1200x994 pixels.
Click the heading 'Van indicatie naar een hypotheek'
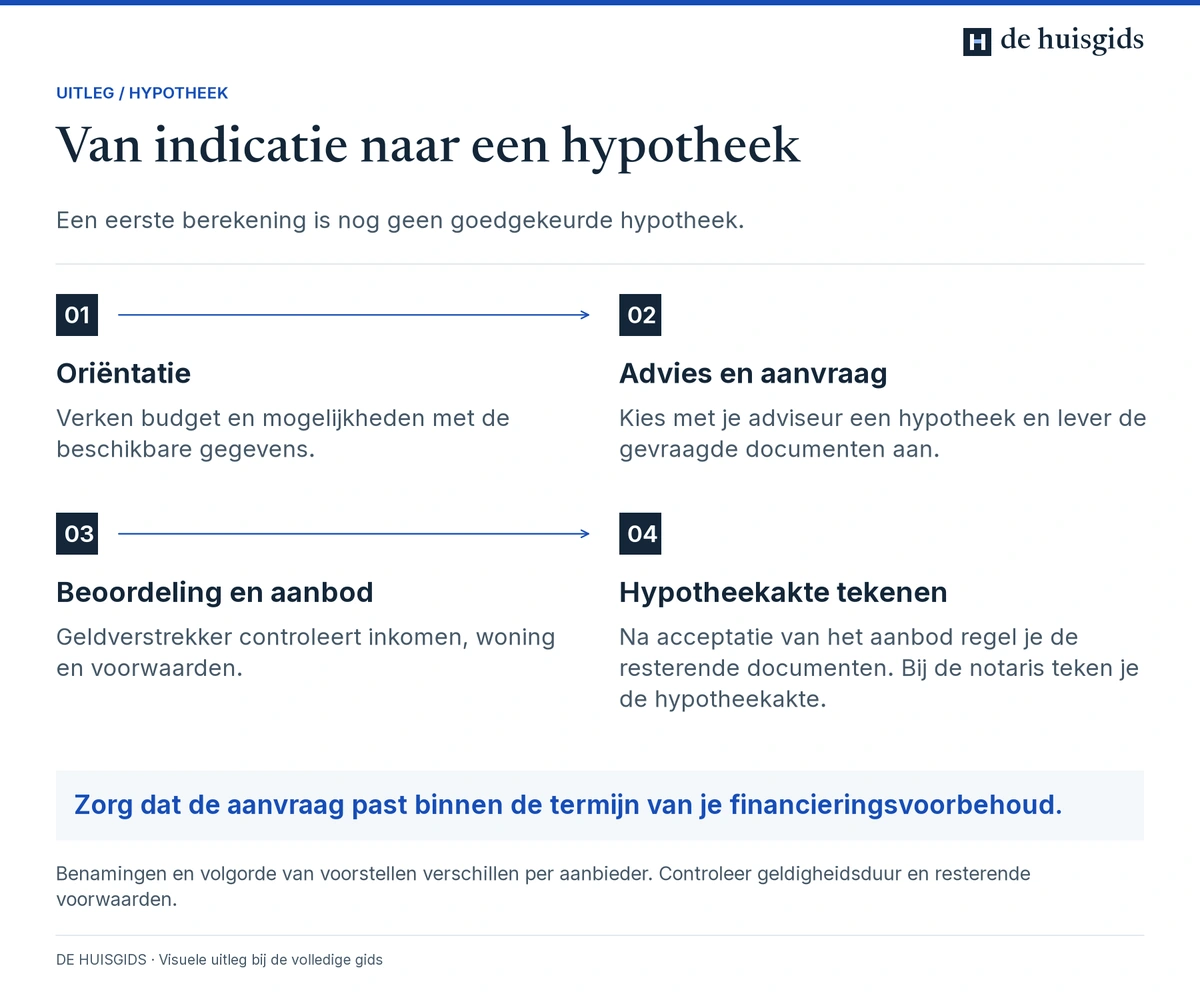pos(428,146)
